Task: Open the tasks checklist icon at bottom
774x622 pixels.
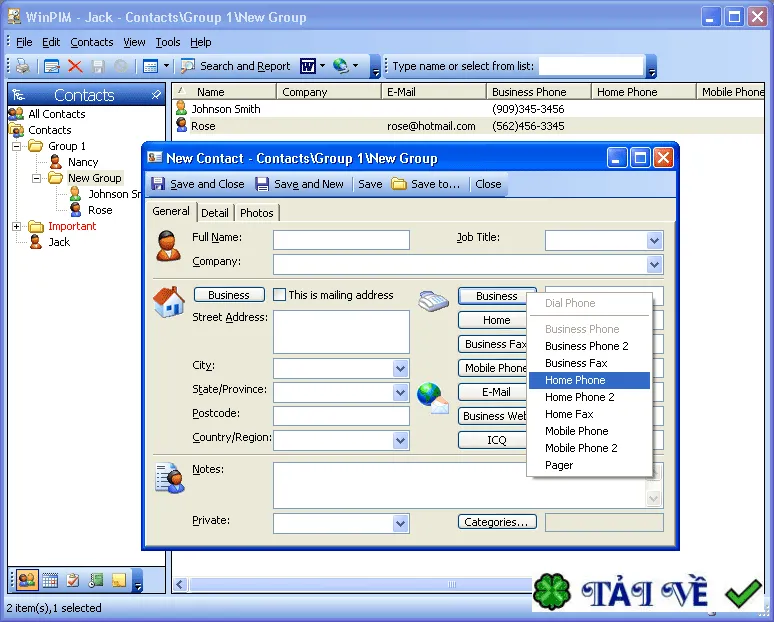Action: click(x=73, y=581)
